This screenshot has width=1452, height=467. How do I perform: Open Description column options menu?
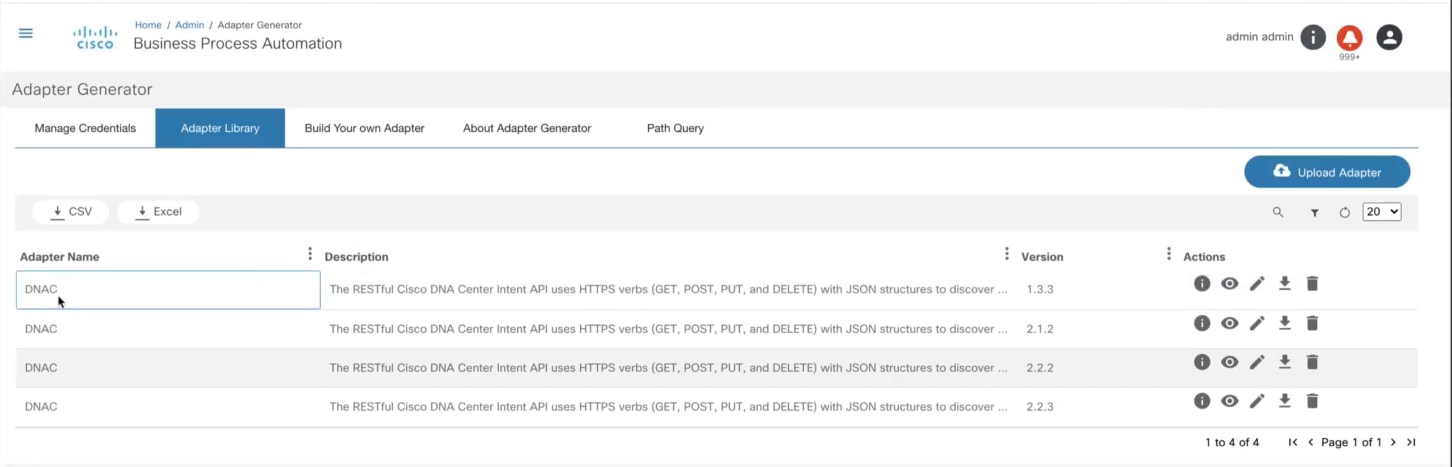1006,255
